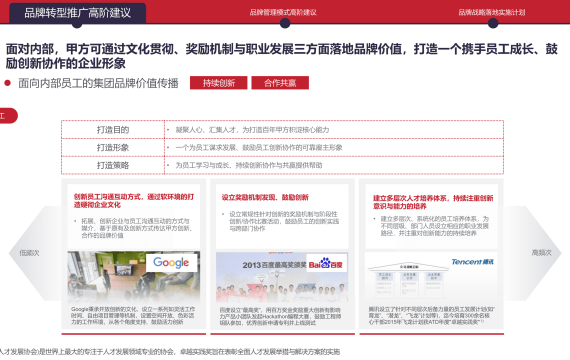Select the 打造形象 table row header
570x360 pixels.
pyautogui.click(x=113, y=148)
